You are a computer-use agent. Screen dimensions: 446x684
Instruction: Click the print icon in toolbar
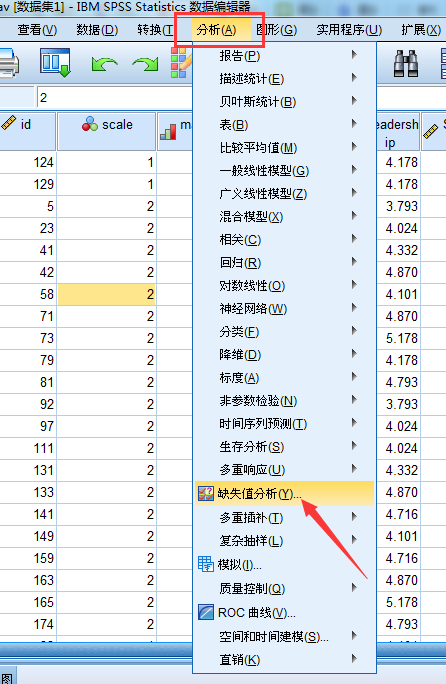(x=9, y=64)
